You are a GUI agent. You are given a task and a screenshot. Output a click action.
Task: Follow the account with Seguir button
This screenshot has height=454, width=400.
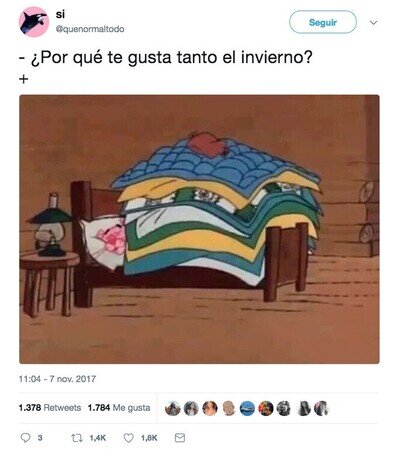point(323,22)
